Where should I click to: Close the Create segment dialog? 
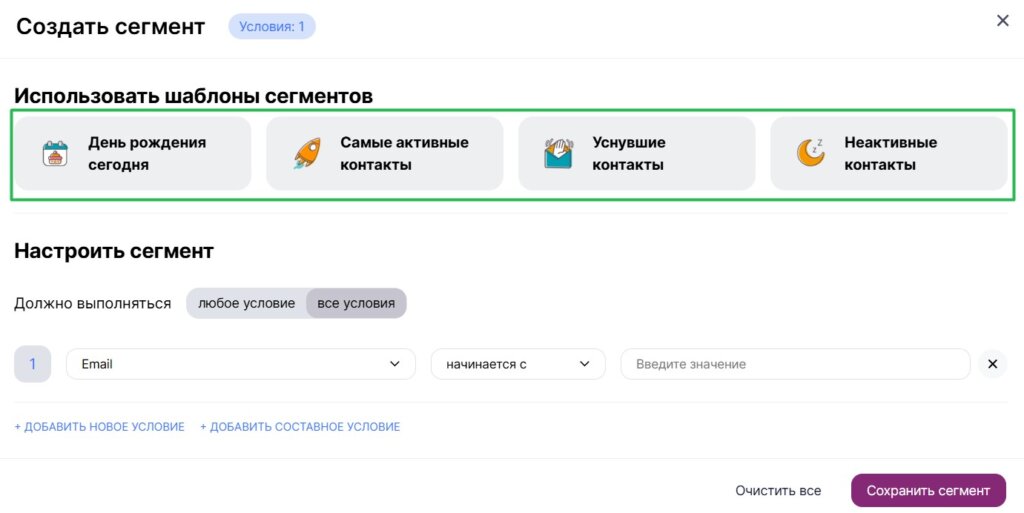(x=1002, y=21)
